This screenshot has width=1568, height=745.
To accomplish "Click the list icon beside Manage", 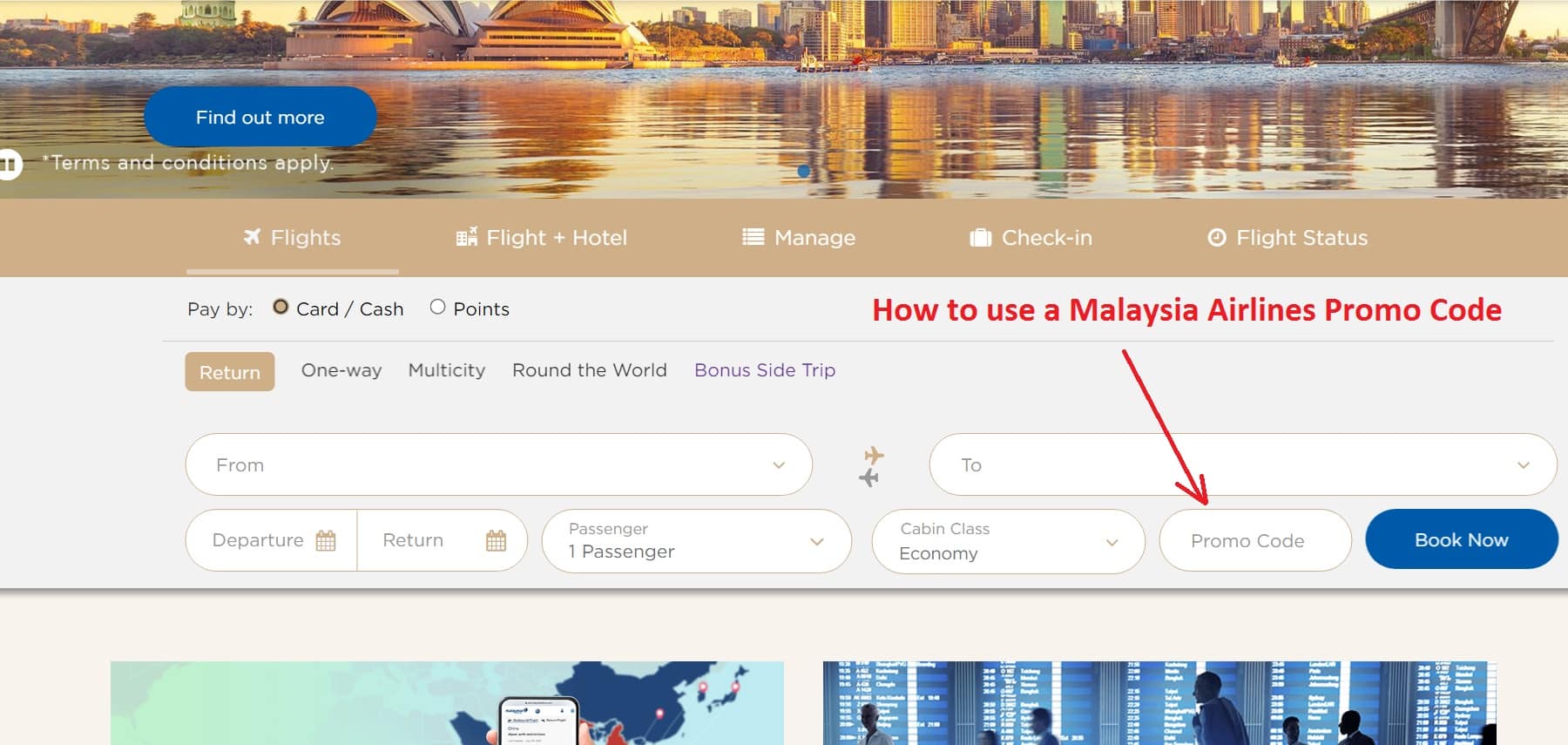I will tap(754, 237).
